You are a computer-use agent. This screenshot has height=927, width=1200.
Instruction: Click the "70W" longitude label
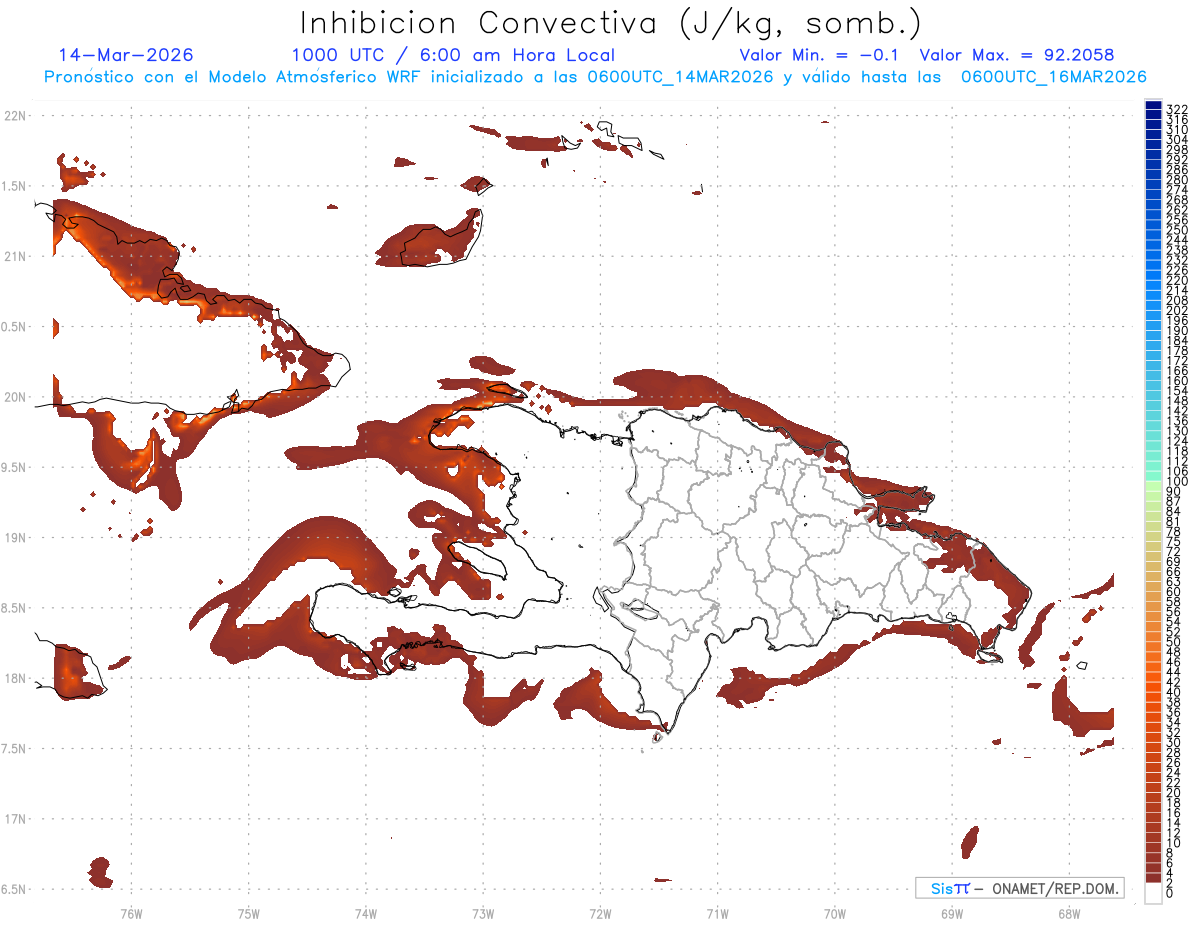pos(834,913)
